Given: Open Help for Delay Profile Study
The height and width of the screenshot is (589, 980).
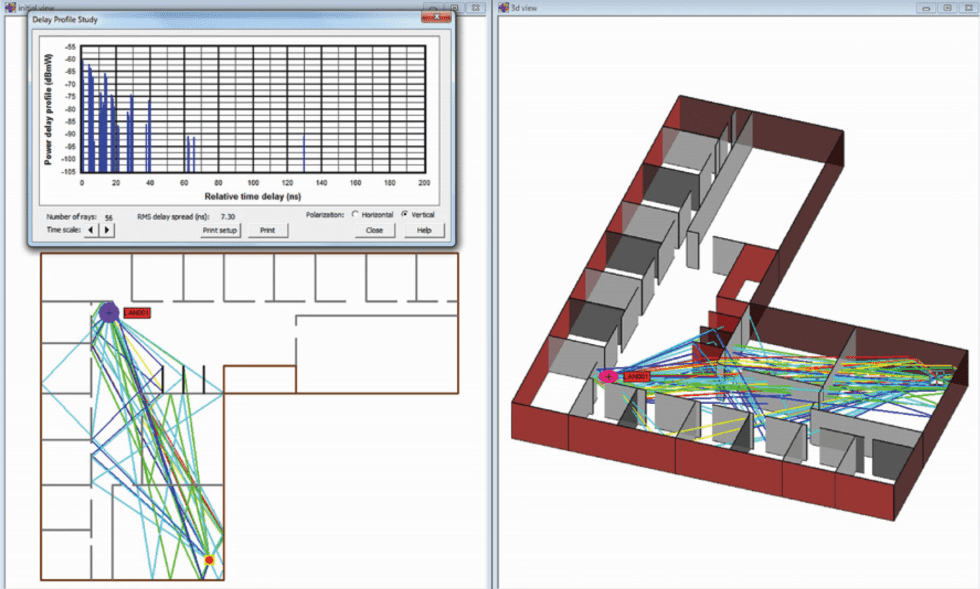Looking at the screenshot, I should (423, 230).
